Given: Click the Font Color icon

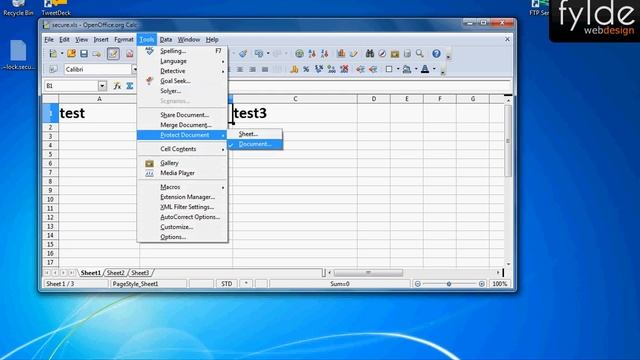Looking at the screenshot, I should [425, 69].
